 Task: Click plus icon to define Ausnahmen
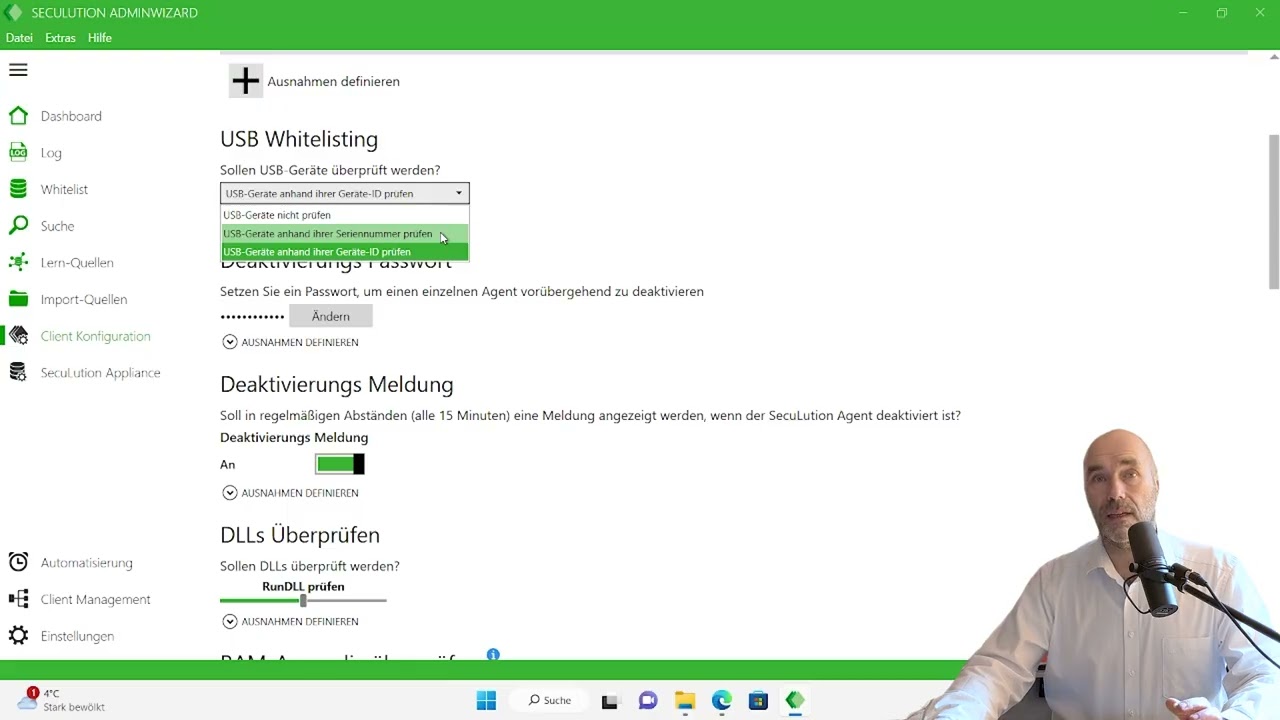point(245,81)
